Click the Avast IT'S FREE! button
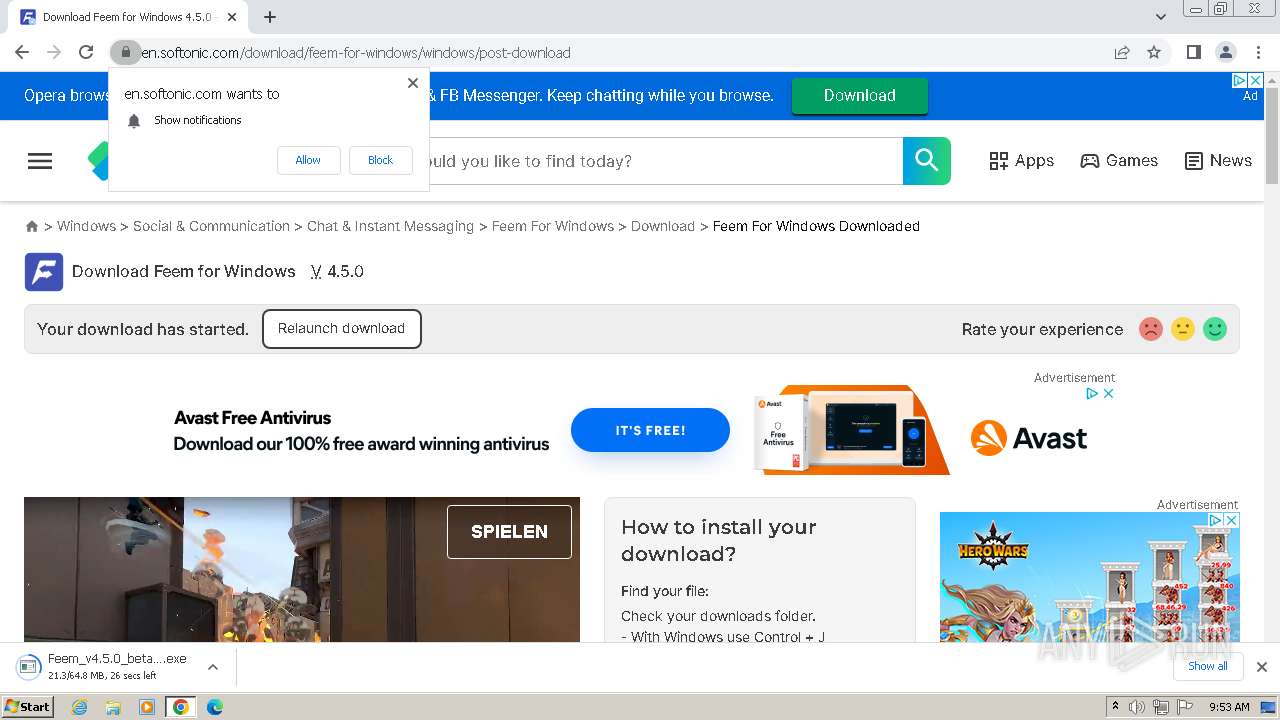Image resolution: width=1280 pixels, height=720 pixels. (x=650, y=430)
